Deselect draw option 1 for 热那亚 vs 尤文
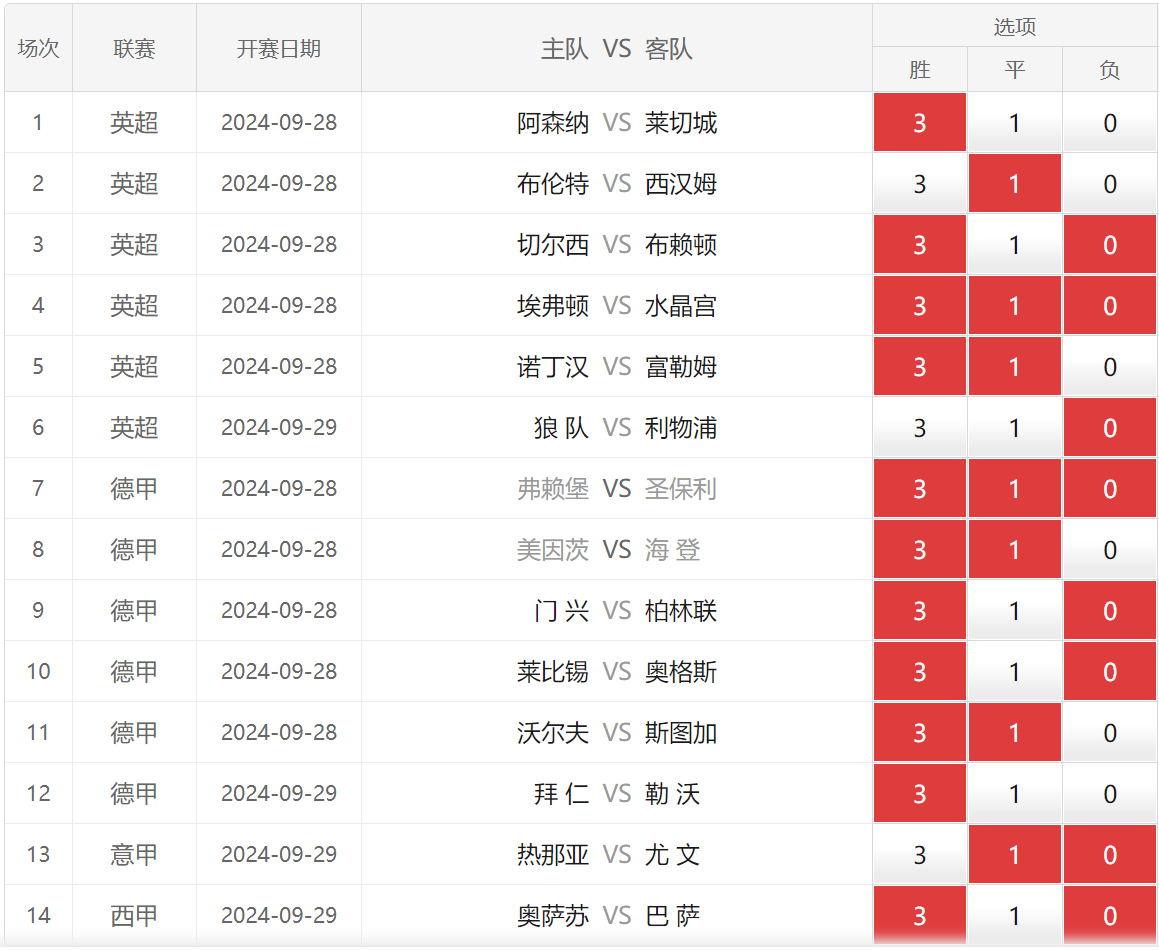The image size is (1159, 951). click(1014, 854)
